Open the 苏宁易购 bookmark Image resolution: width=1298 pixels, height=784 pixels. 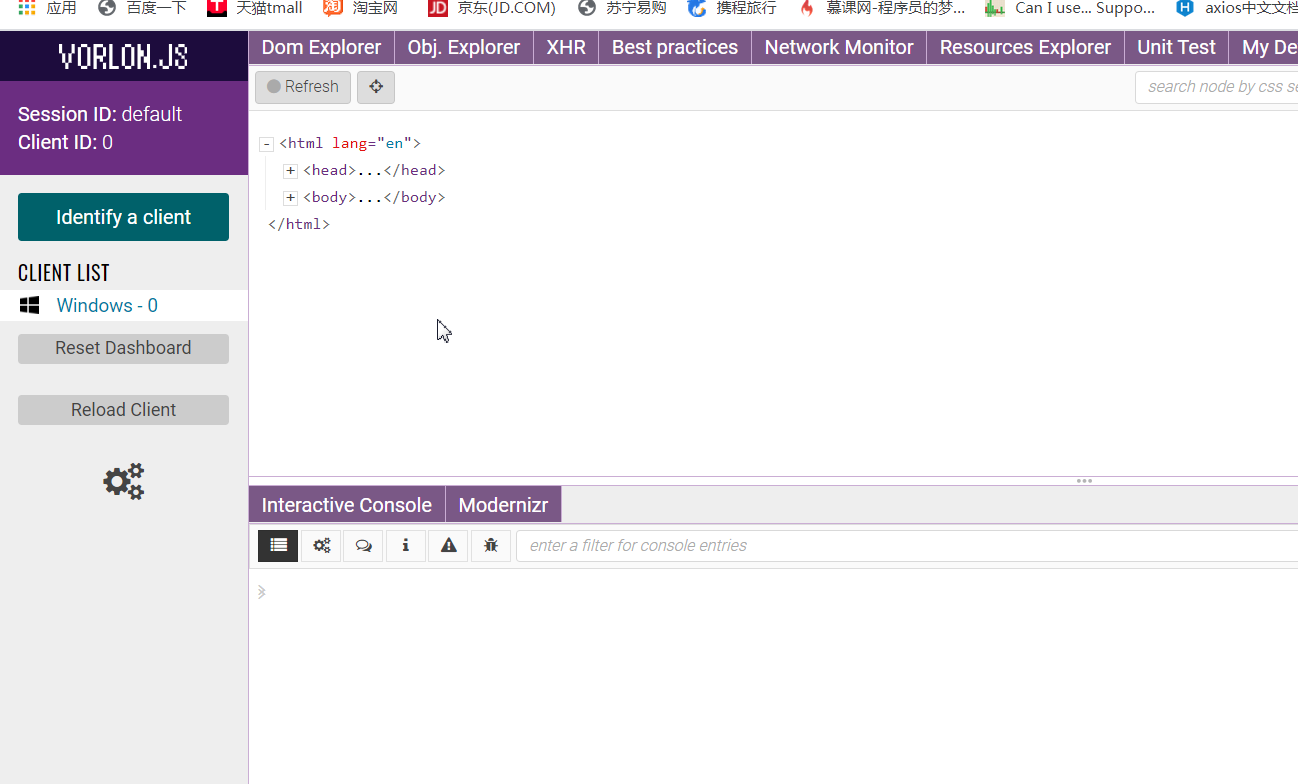[x=622, y=8]
